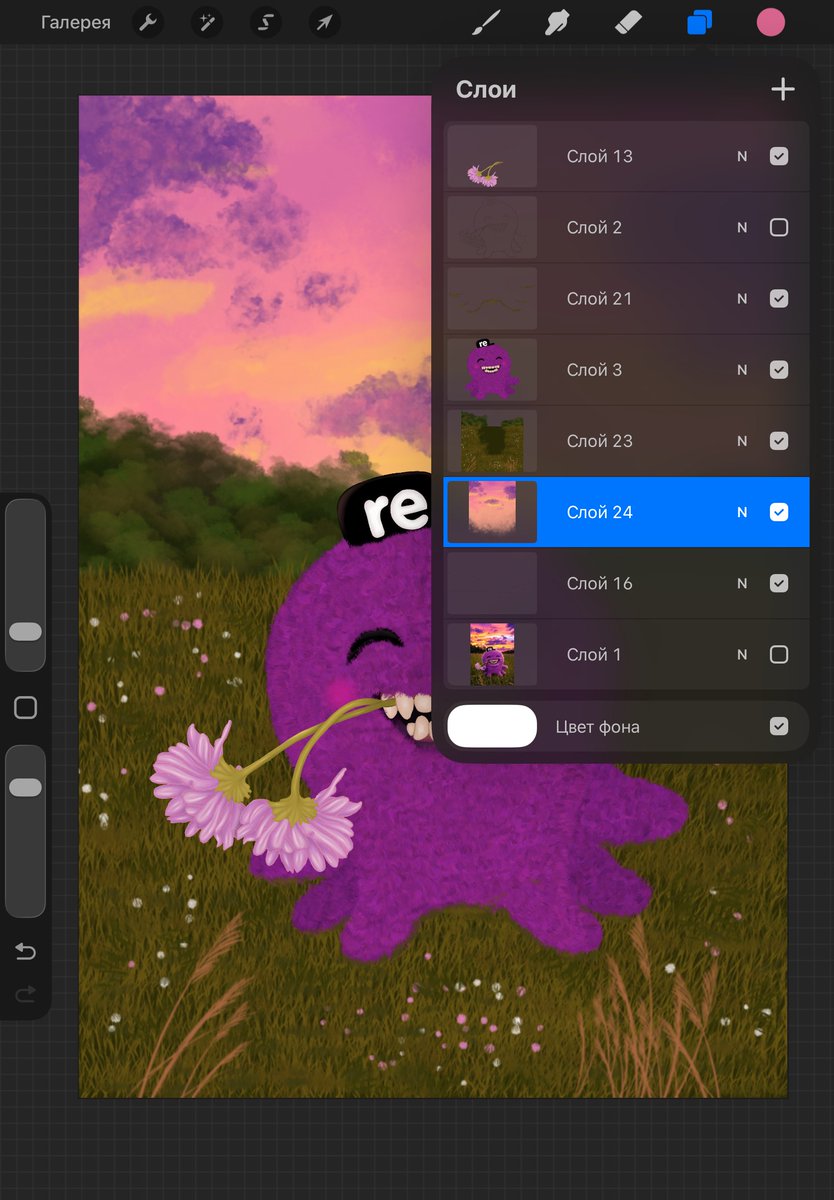This screenshot has height=1200, width=834.
Task: Select the layer named Слой 23
Action: 600,441
